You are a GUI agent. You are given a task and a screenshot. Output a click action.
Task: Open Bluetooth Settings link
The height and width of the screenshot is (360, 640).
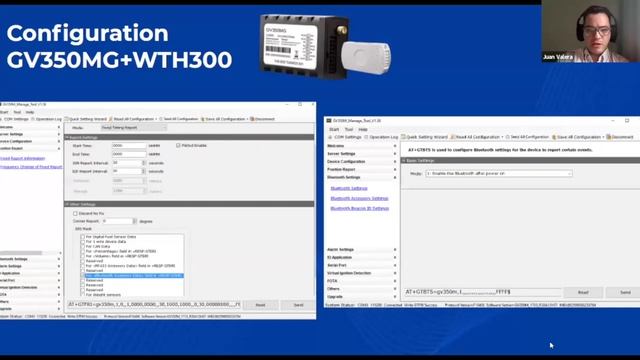tap(349, 188)
